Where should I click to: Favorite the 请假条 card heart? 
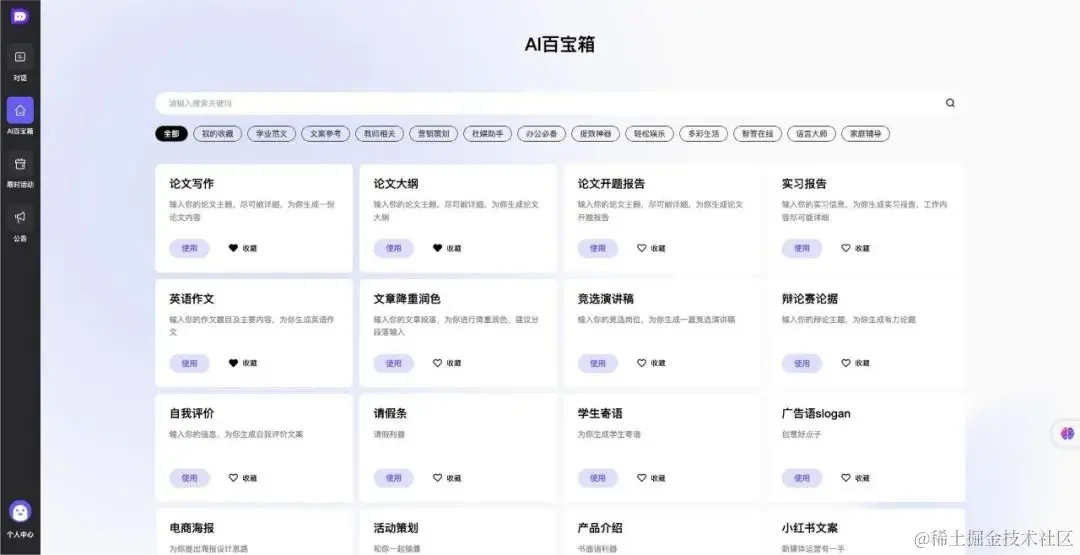437,478
